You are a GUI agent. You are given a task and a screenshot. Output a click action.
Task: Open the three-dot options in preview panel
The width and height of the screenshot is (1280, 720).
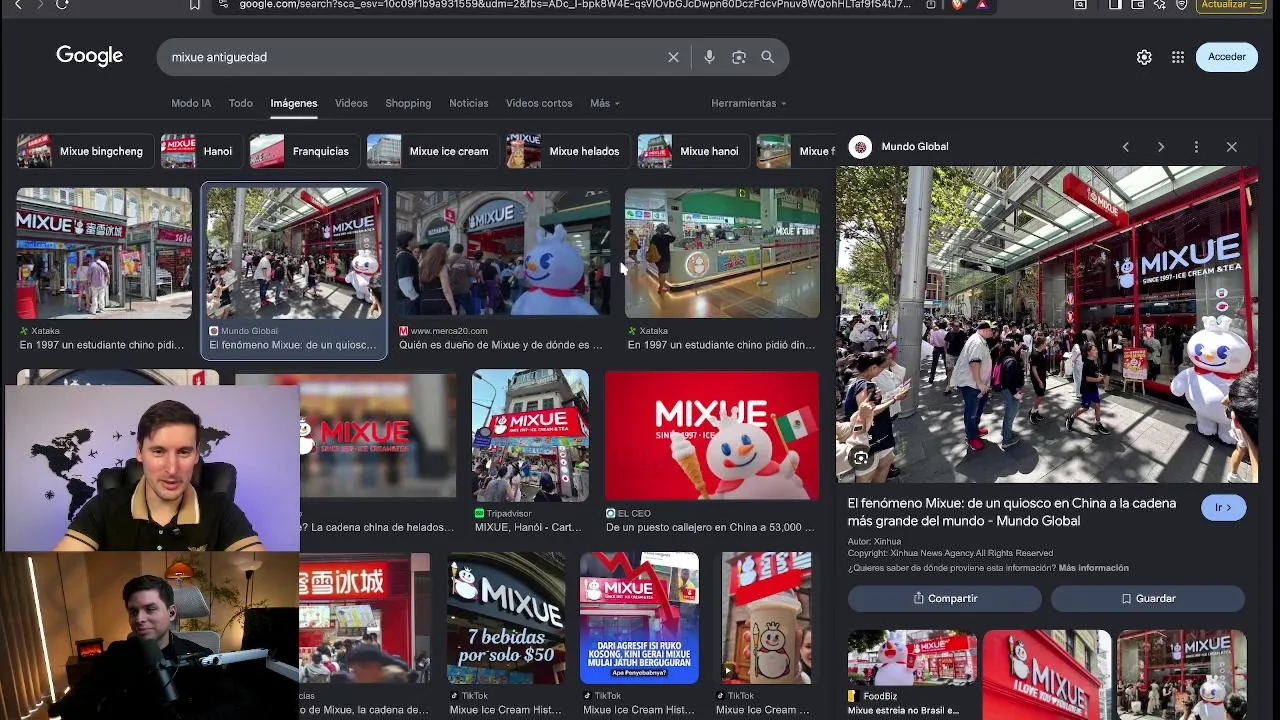1196,147
